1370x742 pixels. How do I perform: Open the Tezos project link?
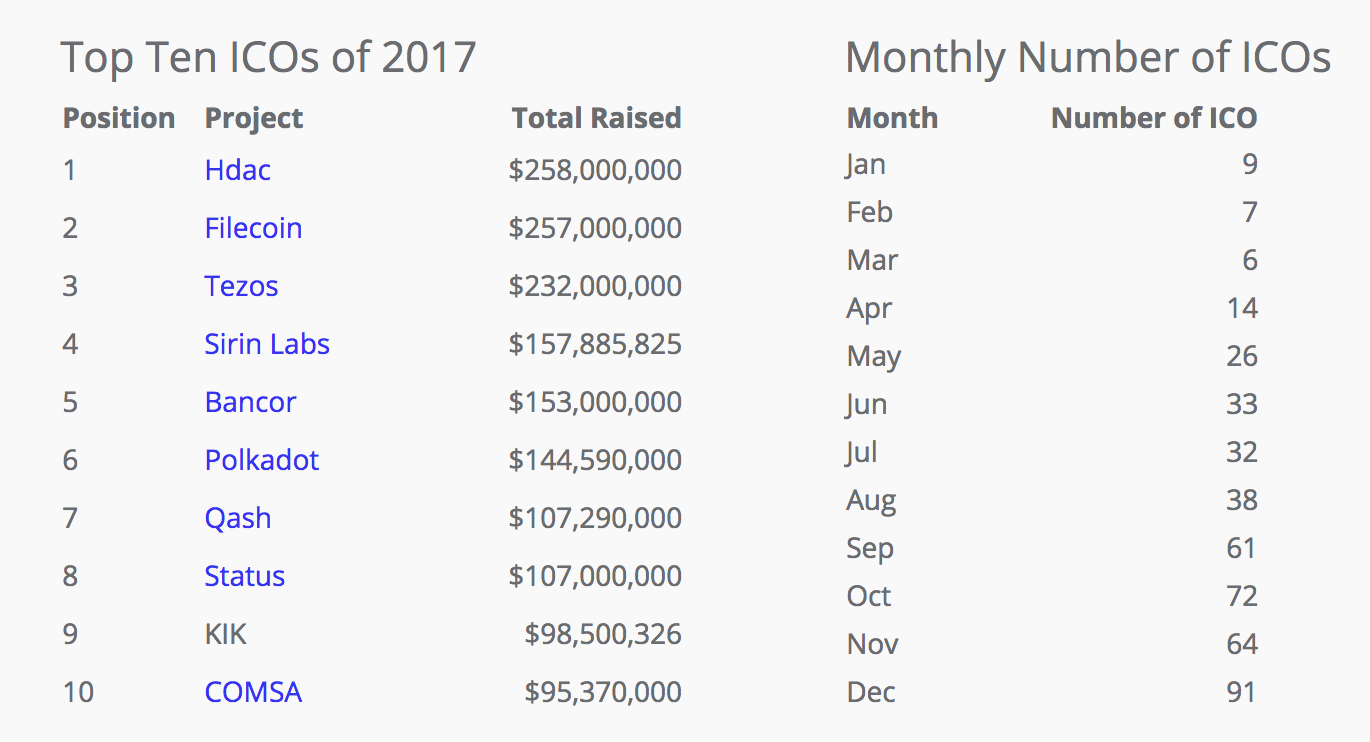(x=241, y=286)
